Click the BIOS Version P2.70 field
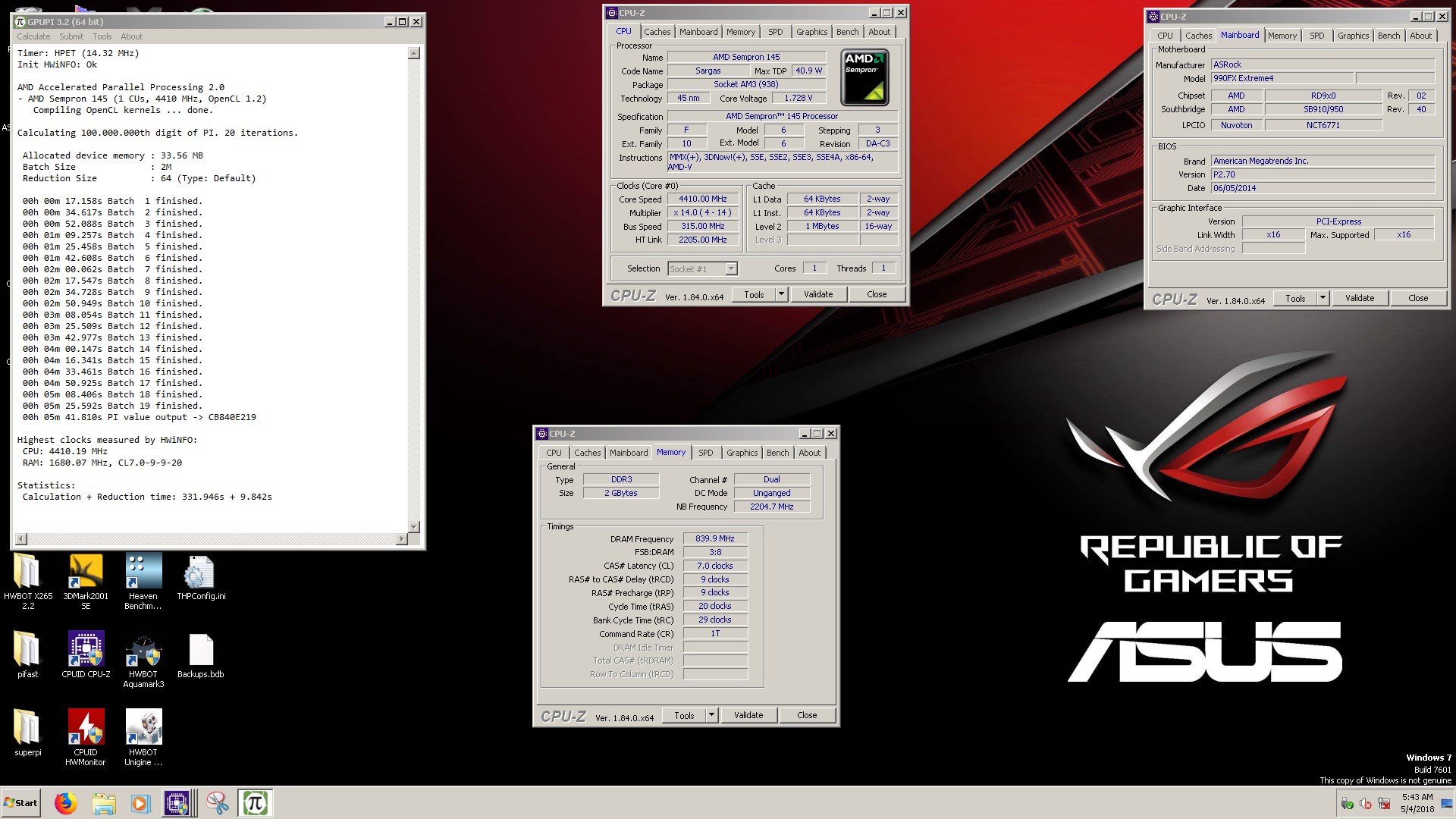The width and height of the screenshot is (1456, 819). pos(1323,174)
